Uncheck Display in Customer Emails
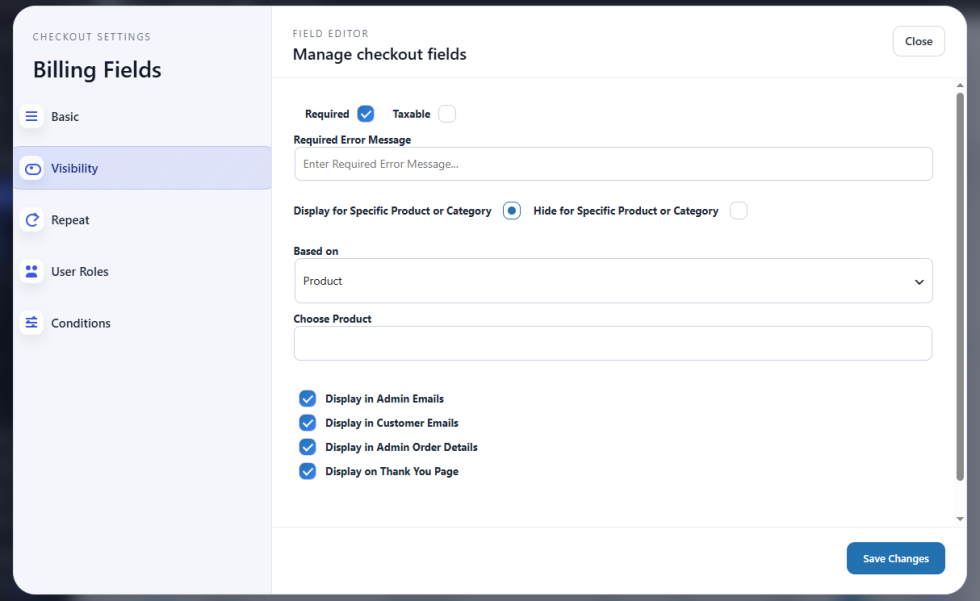 point(308,423)
